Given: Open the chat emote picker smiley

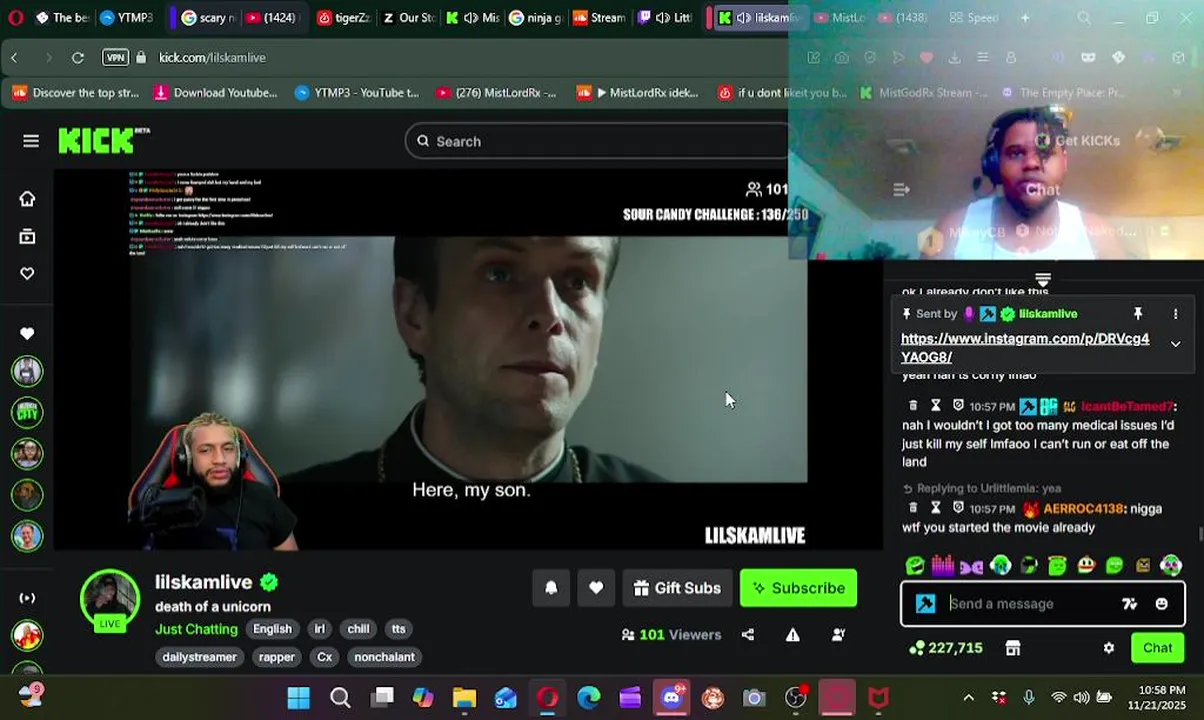Looking at the screenshot, I should [1161, 604].
